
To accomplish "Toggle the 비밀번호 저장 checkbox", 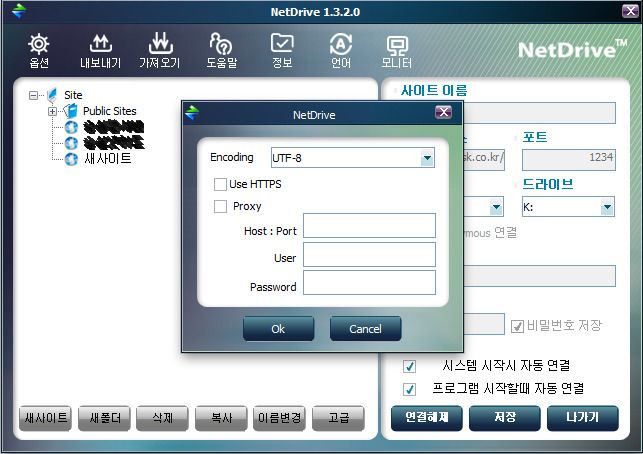I will 517,326.
